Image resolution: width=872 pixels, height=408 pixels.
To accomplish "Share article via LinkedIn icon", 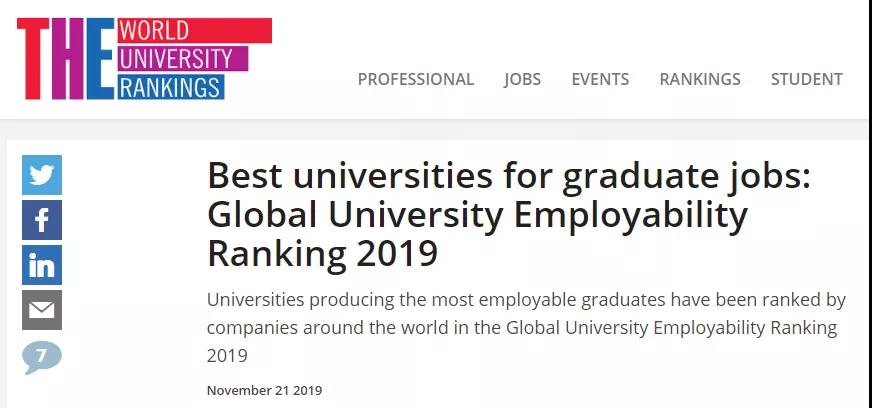I will tap(42, 265).
